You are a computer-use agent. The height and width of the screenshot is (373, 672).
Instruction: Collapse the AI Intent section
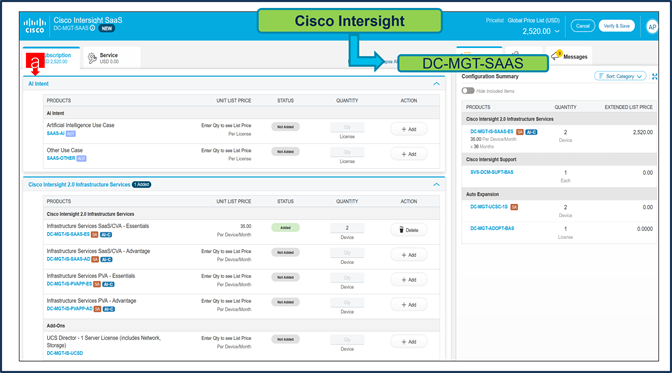click(x=436, y=84)
